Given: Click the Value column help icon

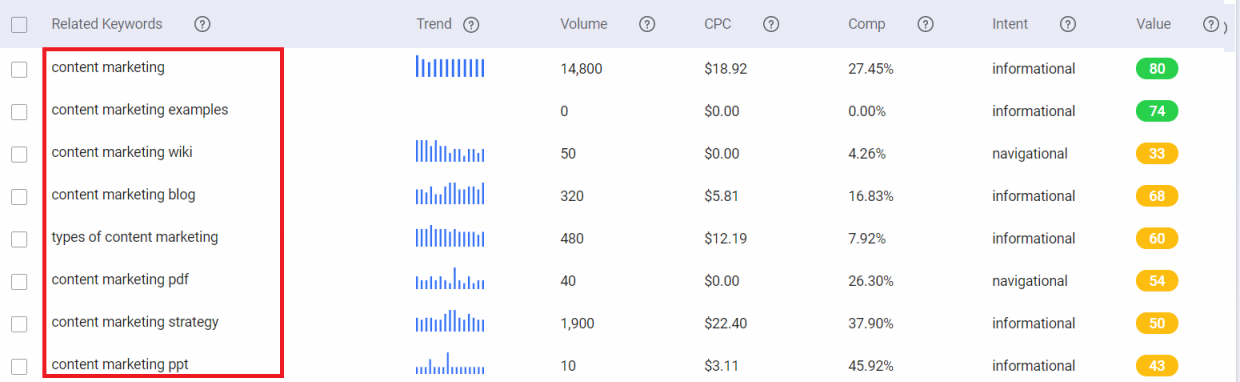Looking at the screenshot, I should 1211,24.
